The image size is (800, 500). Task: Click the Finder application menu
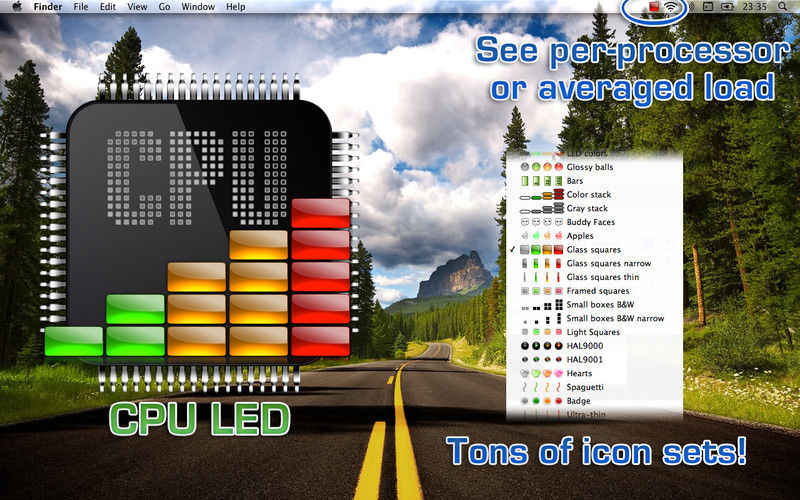tap(48, 7)
